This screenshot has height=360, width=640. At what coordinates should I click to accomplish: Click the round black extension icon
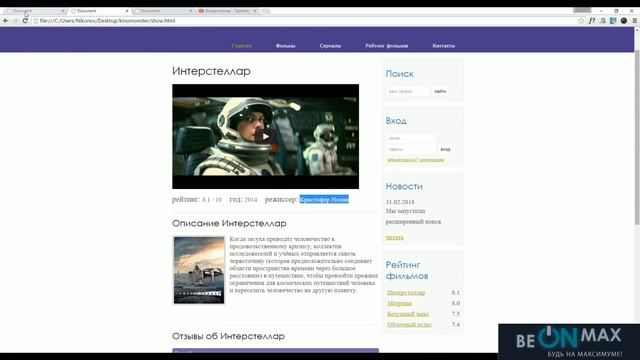click(624, 20)
